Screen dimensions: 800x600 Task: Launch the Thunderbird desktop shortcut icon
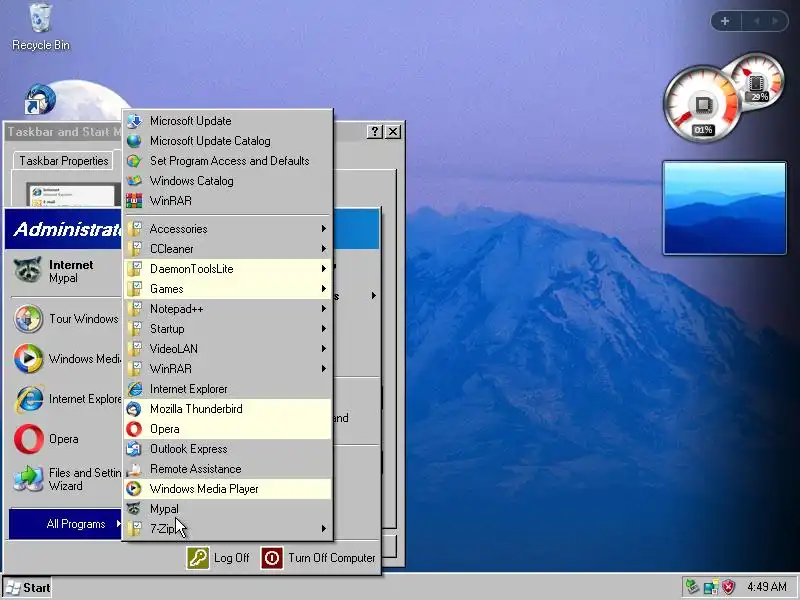click(x=40, y=99)
